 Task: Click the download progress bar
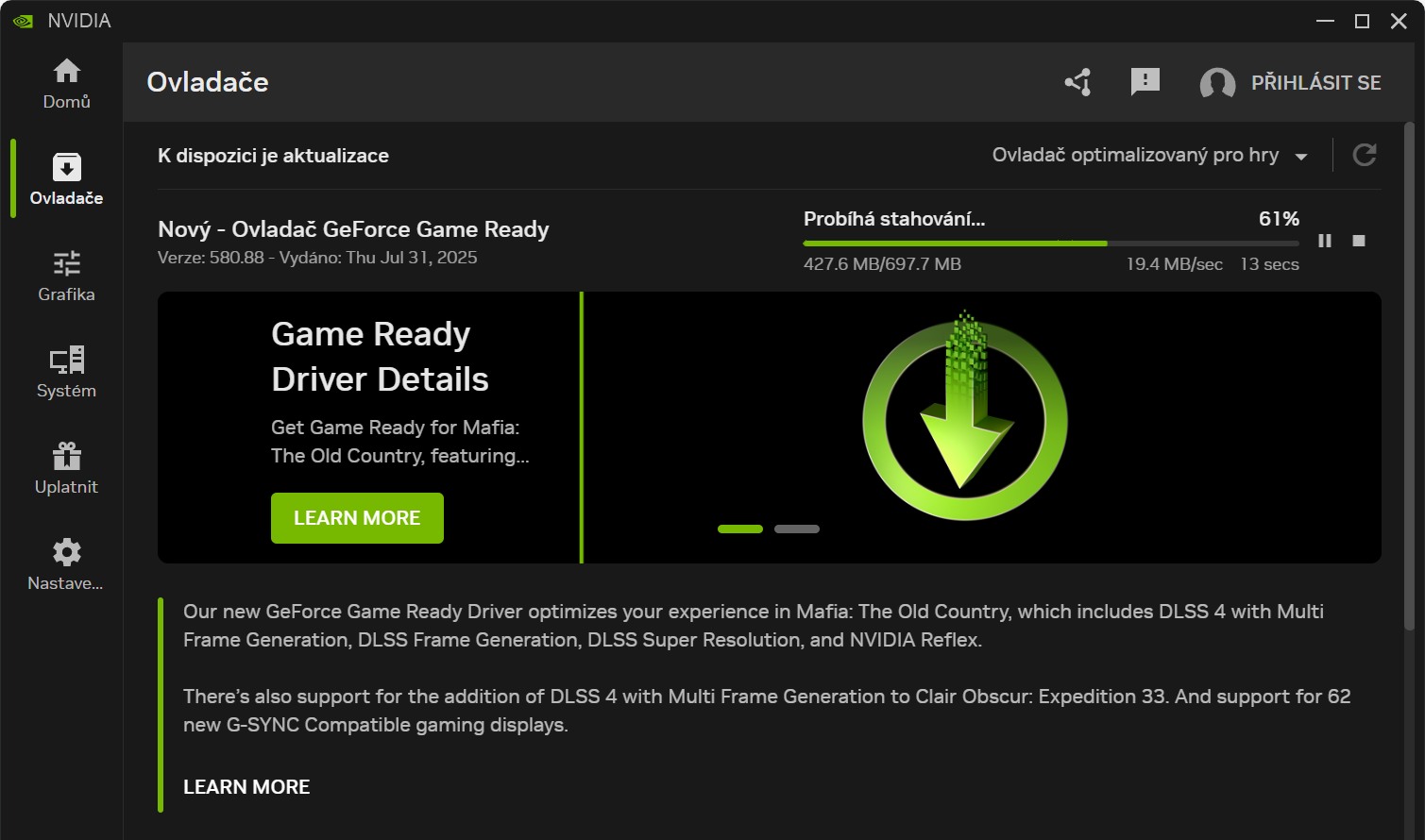1051,244
